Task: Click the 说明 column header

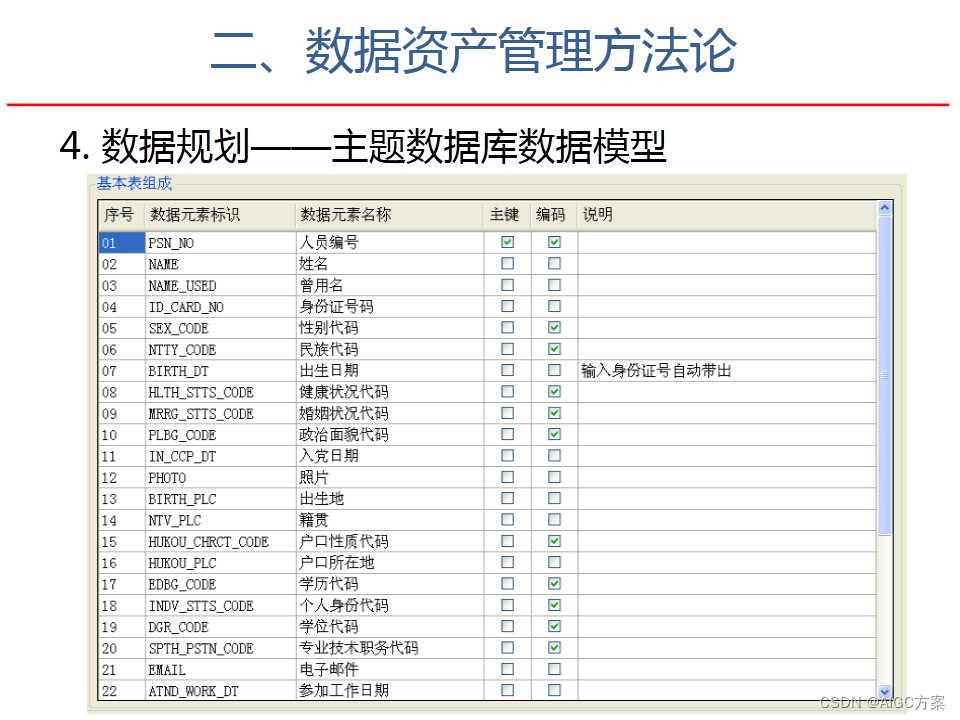Action: [727, 215]
